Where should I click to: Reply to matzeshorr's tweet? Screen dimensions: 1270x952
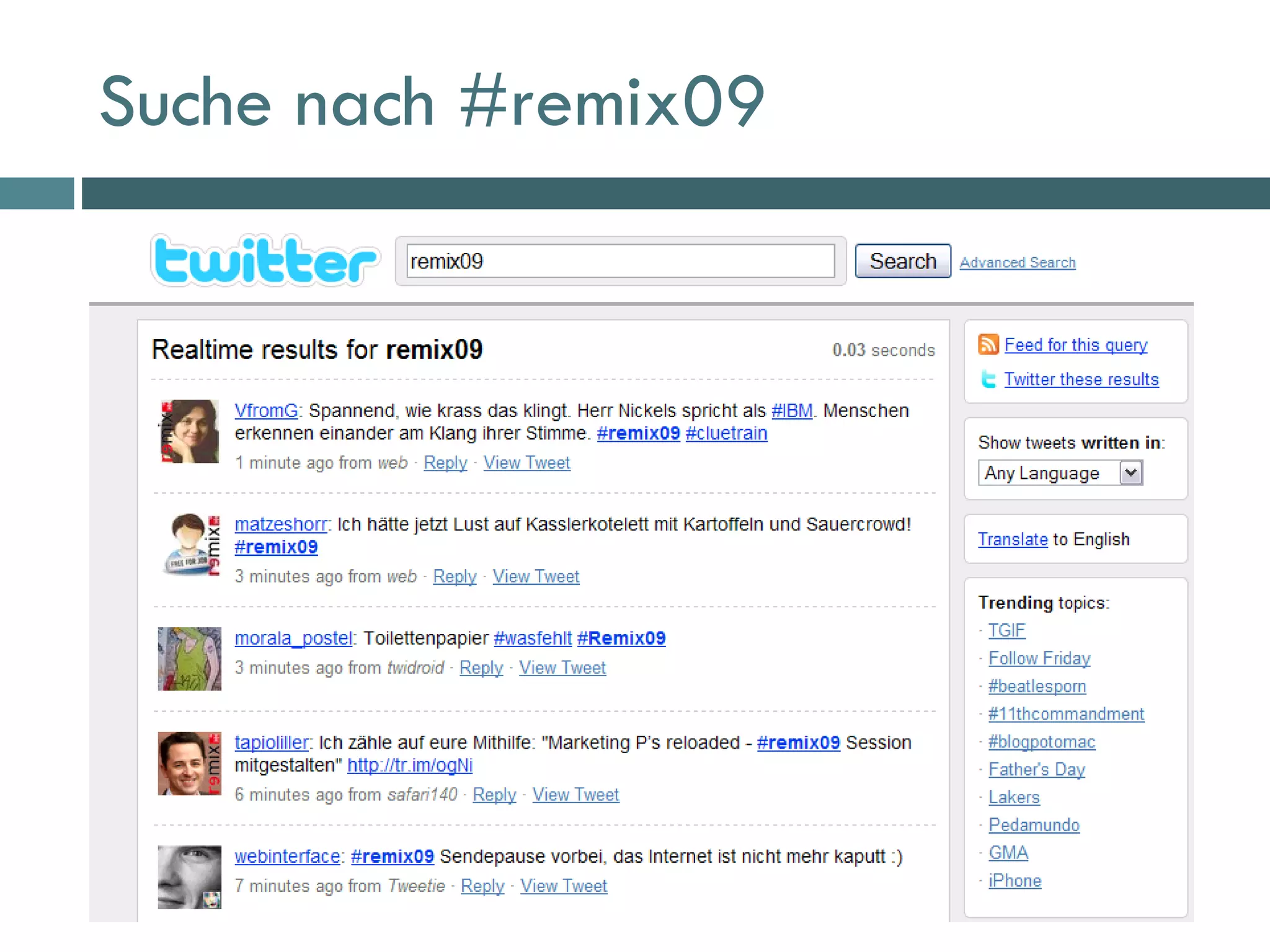pos(455,576)
